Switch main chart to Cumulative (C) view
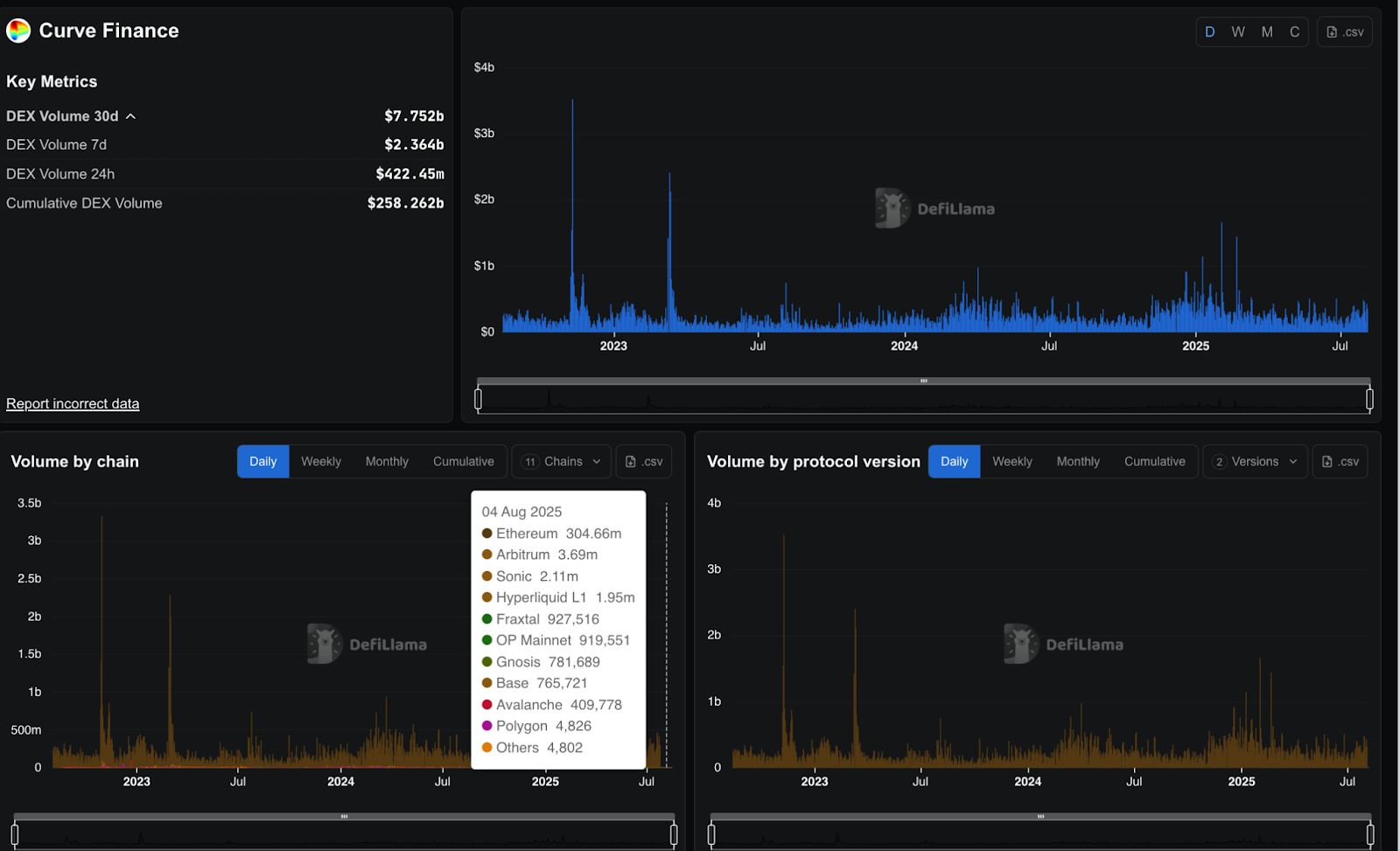The width and height of the screenshot is (1400, 851). 1294,31
